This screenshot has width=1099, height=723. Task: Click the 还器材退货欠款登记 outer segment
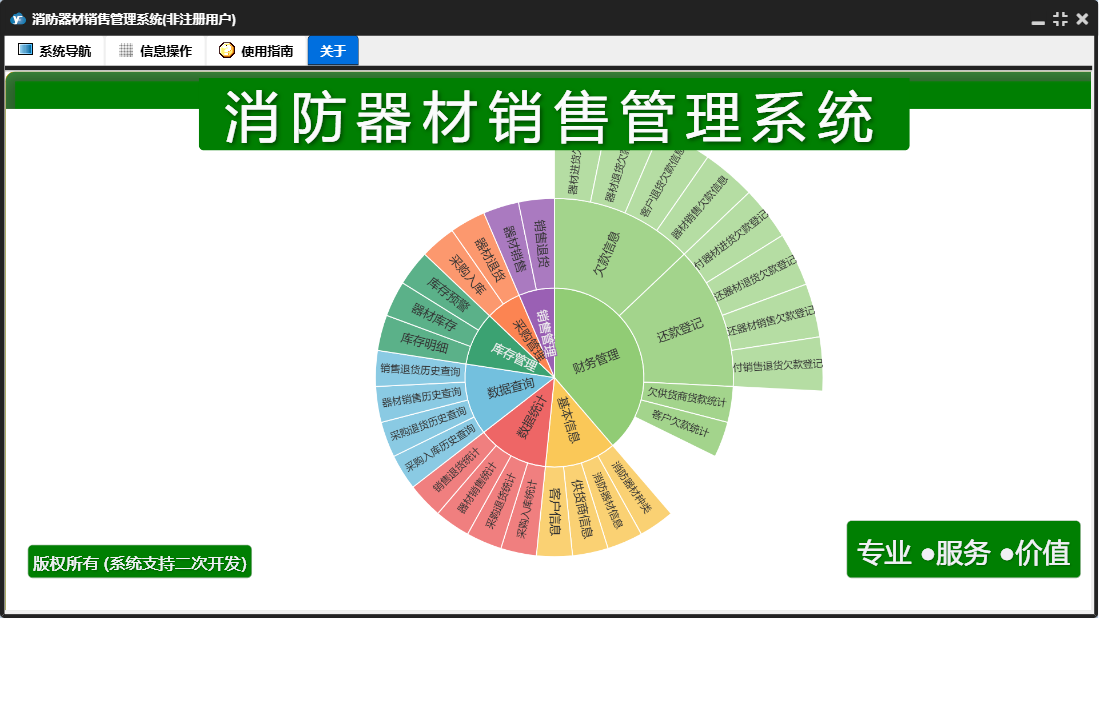[x=756, y=277]
